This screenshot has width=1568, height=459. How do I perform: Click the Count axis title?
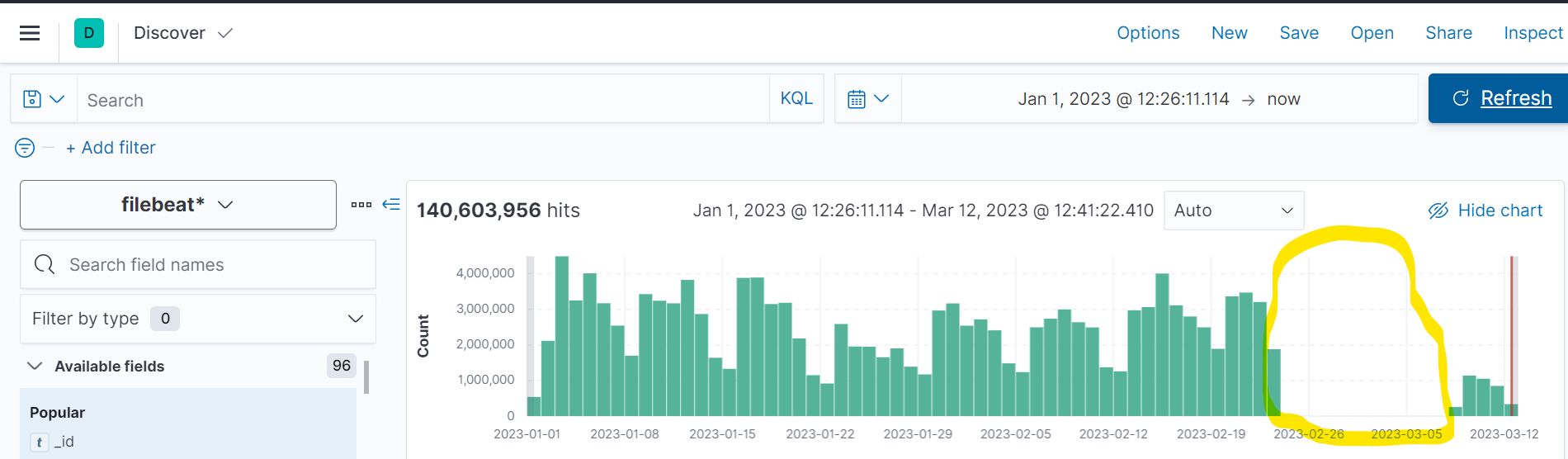[423, 336]
